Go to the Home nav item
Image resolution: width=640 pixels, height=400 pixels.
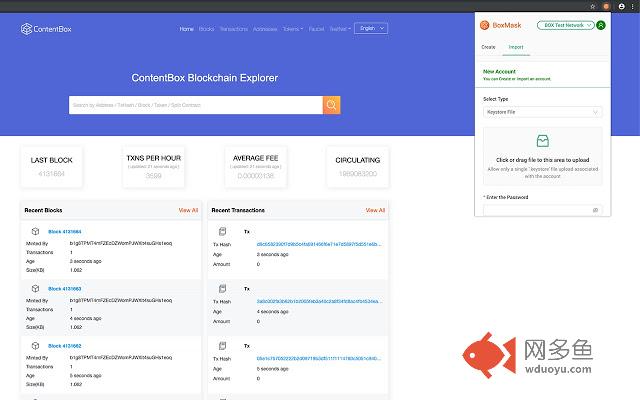(187, 29)
